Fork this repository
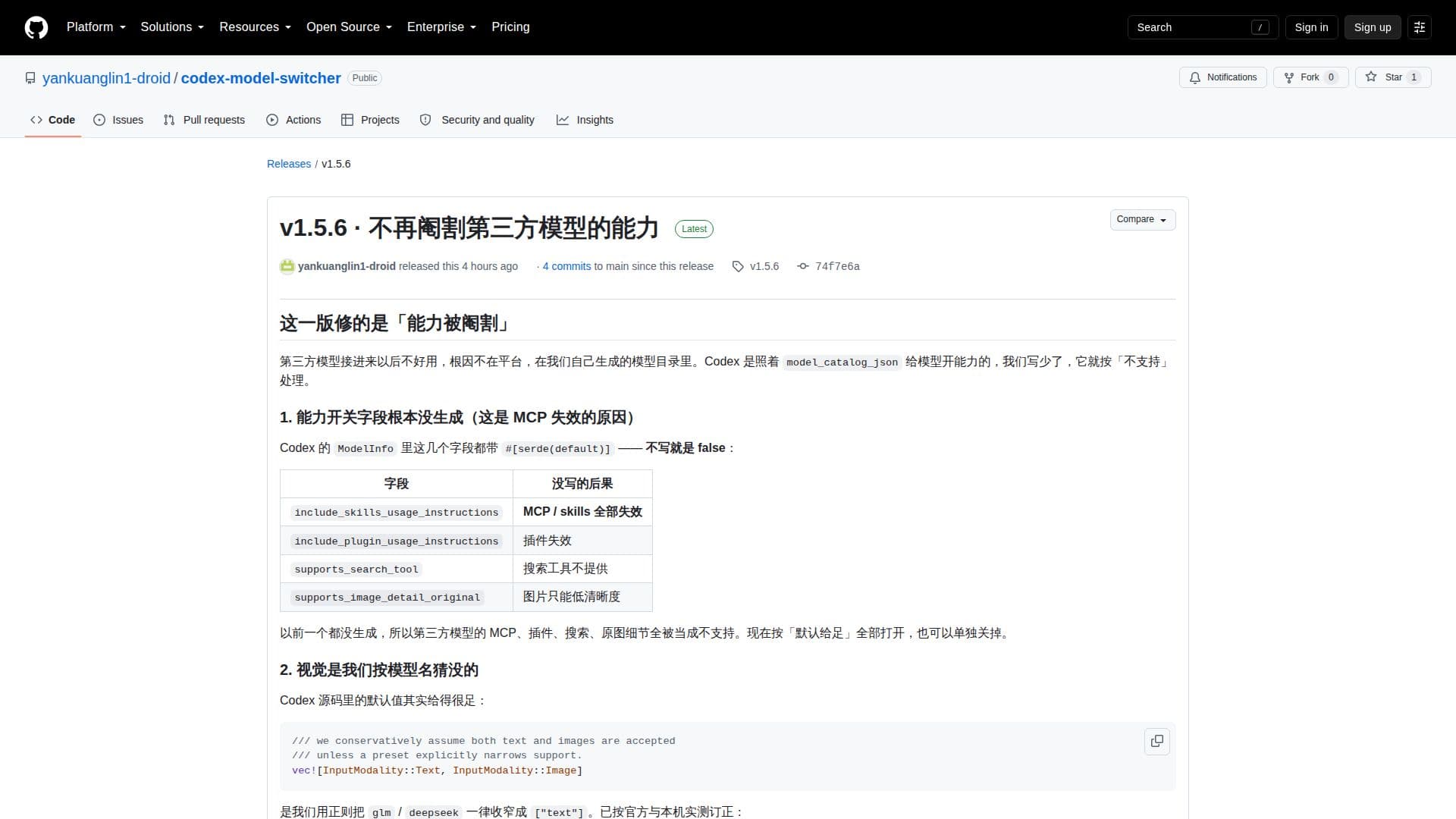Screen dimensions: 1456x819 pos(1310,77)
